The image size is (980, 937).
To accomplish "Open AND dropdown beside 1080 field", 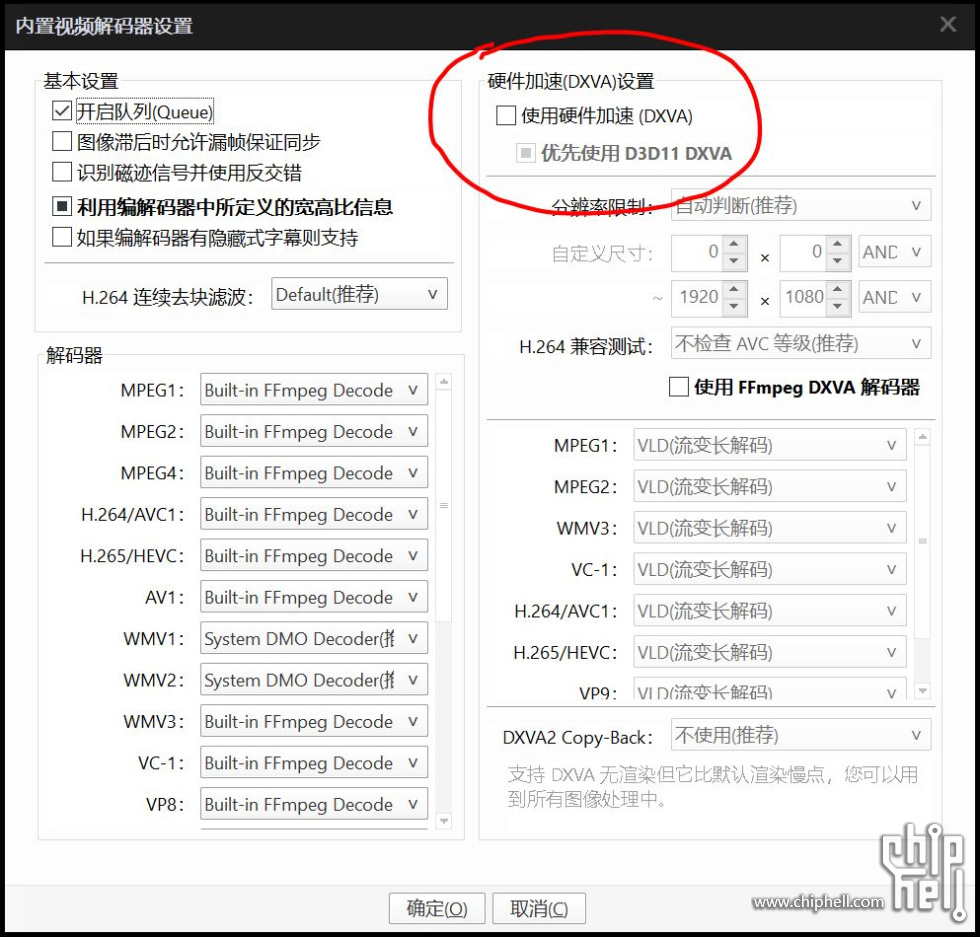I will click(895, 297).
